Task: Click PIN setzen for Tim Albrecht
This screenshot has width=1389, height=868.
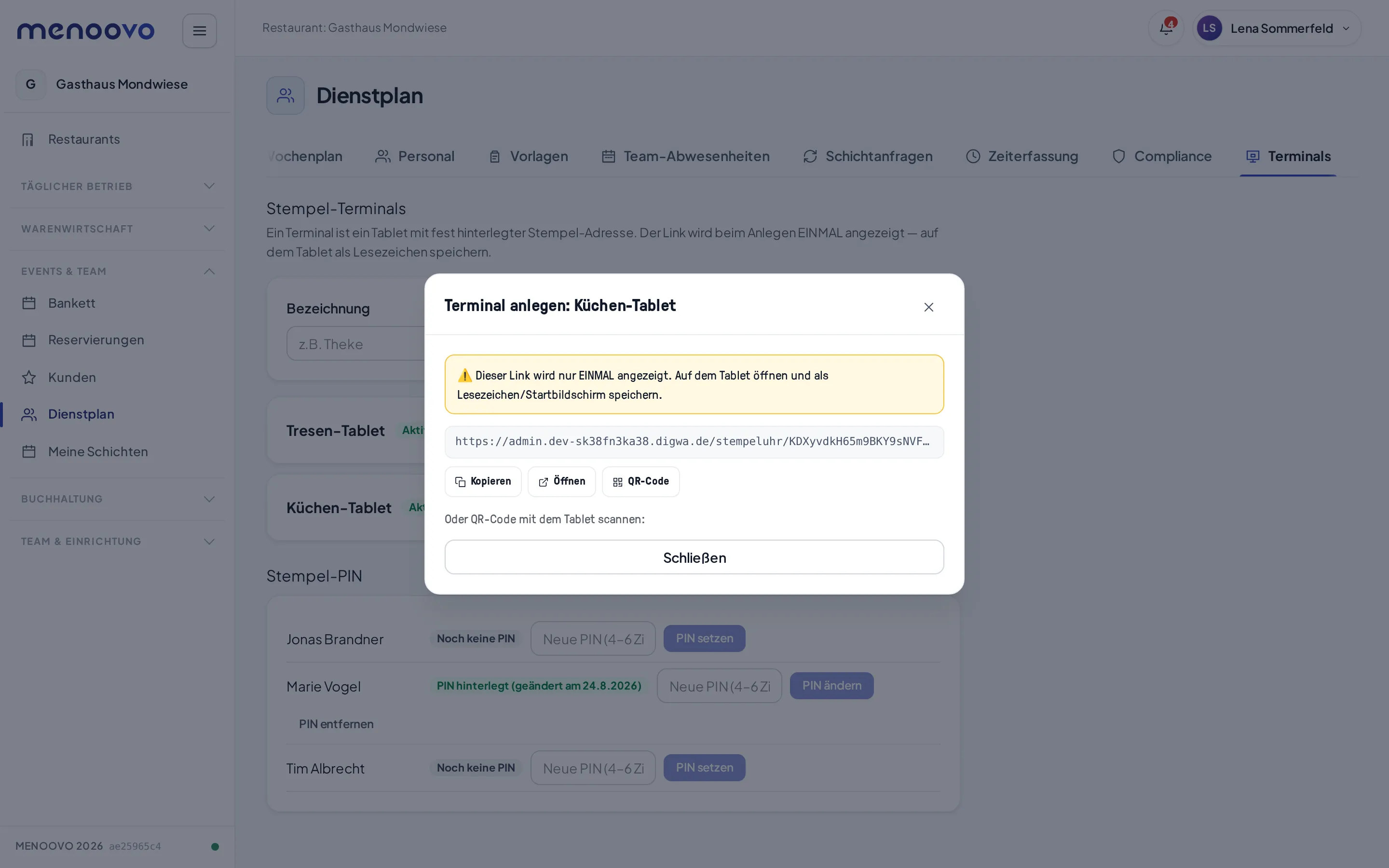Action: click(704, 768)
